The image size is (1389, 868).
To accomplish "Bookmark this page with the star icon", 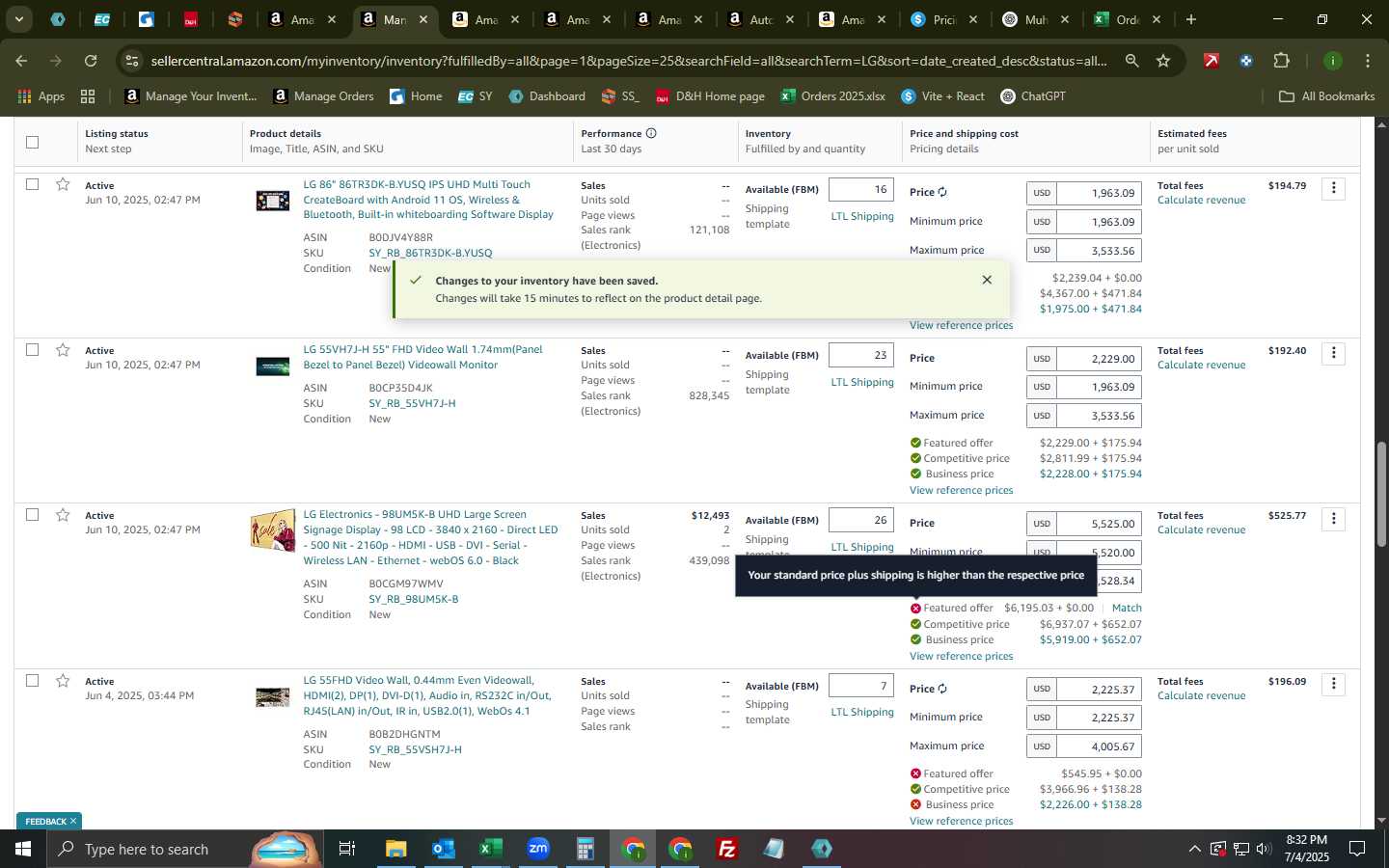I will pyautogui.click(x=1163, y=61).
